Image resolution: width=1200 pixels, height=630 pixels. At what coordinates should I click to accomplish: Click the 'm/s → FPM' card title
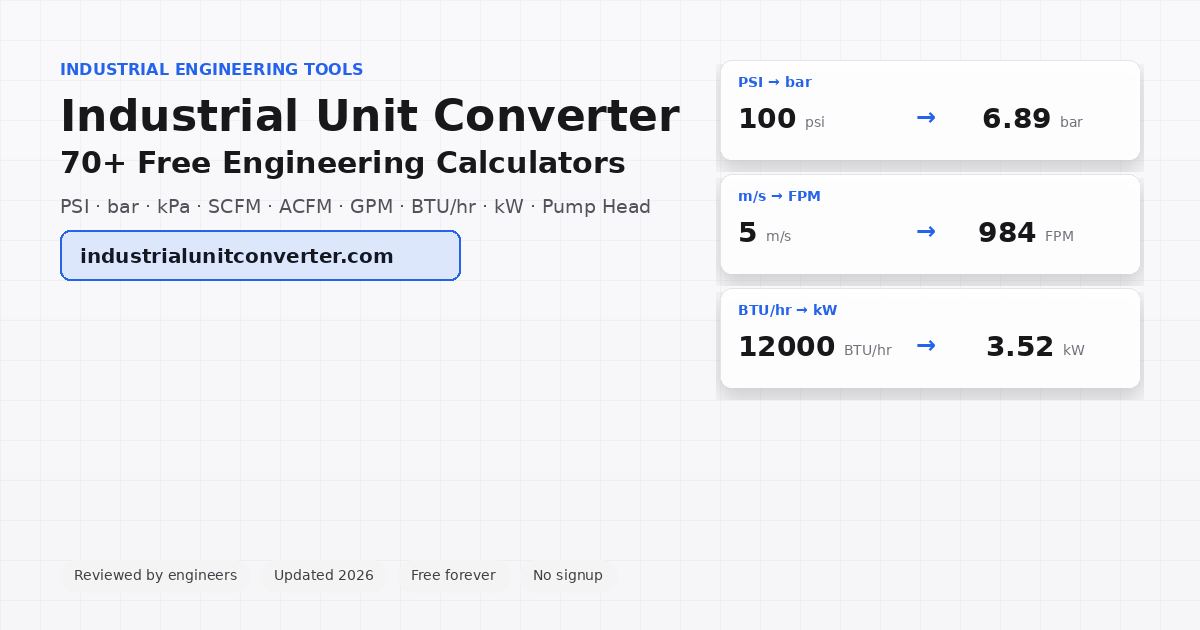click(779, 196)
